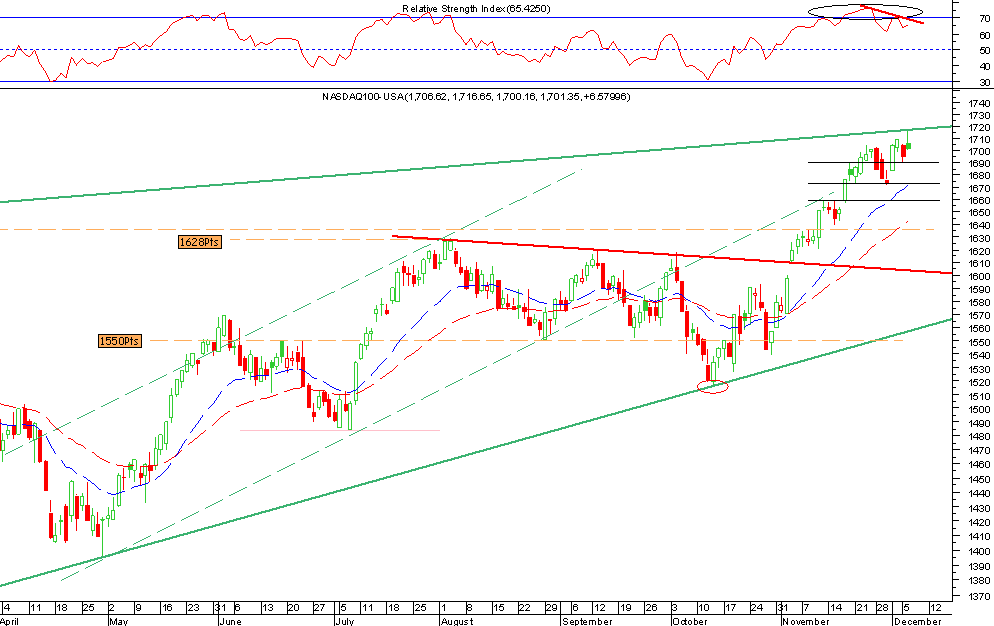Click the 1500 price axis value
Viewport: 994px width, 626px height.
[979, 410]
